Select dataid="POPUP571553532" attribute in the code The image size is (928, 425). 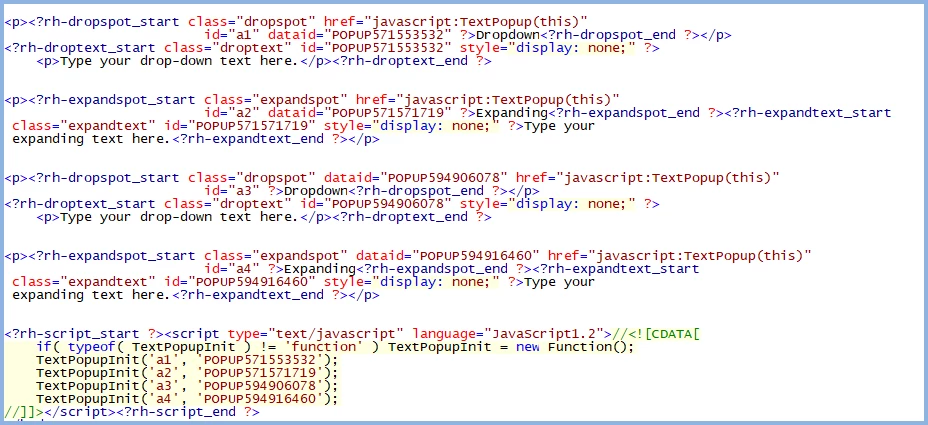[x=360, y=35]
